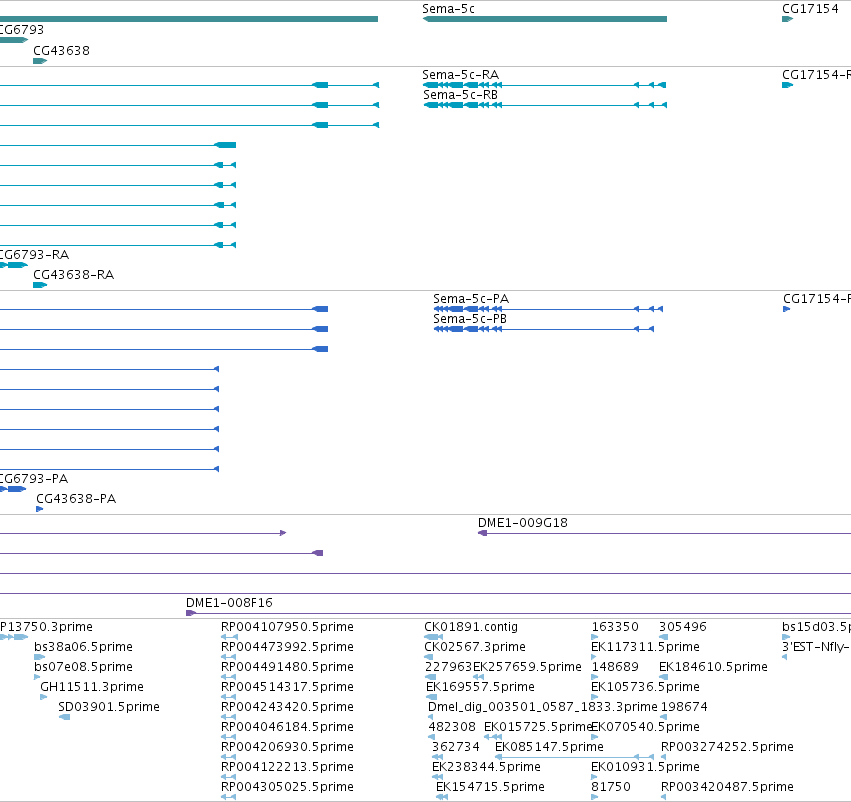Click the CG43638-RA transcript arrow glyph
Screen dimensions: 851x802
pyautogui.click(x=40, y=285)
